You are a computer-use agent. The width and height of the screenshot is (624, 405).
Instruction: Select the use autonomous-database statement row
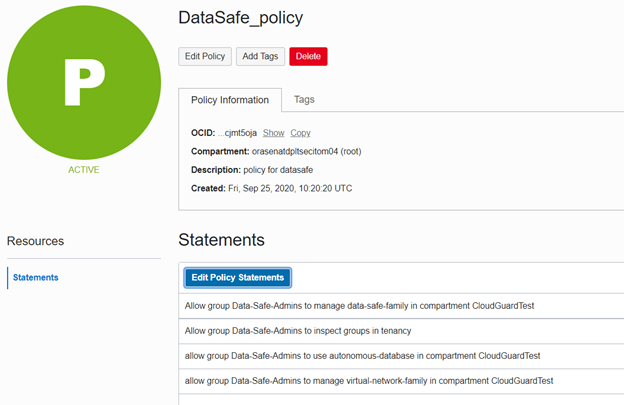click(x=401, y=356)
